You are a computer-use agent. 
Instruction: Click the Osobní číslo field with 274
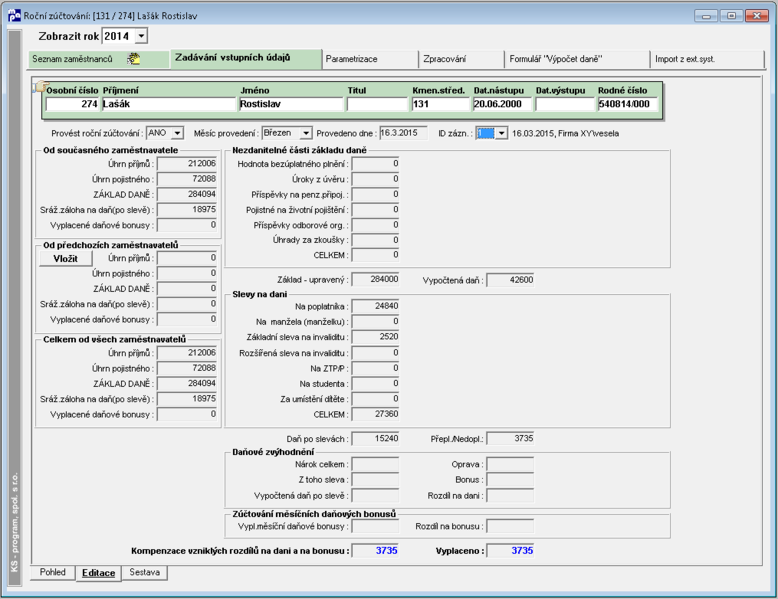point(72,104)
